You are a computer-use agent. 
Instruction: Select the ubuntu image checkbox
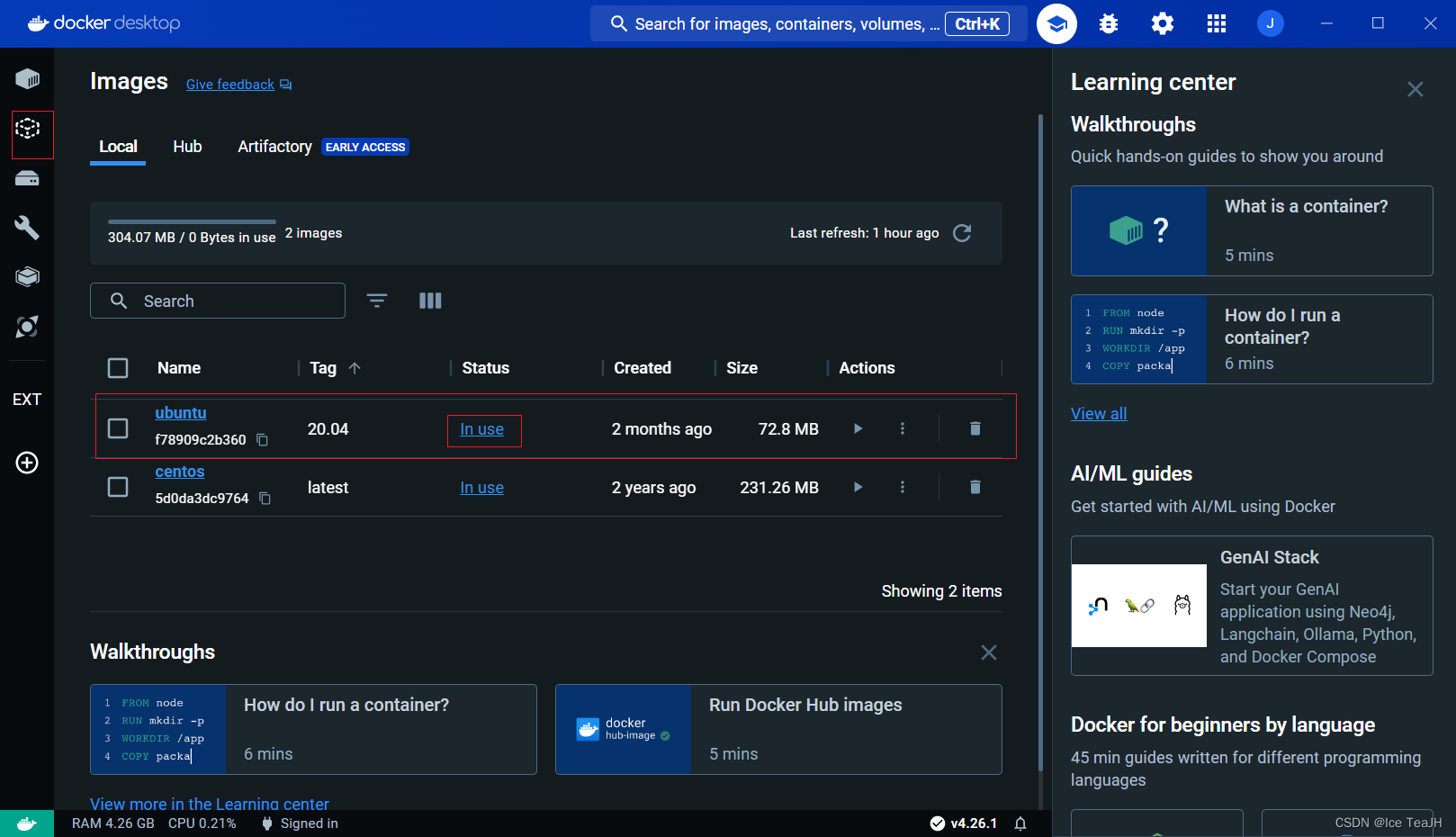[x=118, y=428]
